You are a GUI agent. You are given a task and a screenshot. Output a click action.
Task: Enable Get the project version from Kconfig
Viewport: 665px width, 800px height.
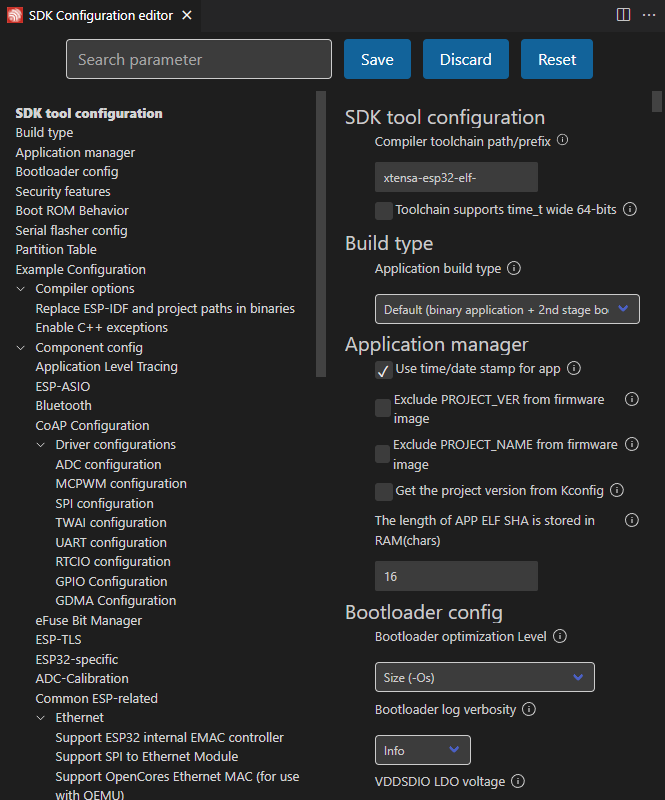pyautogui.click(x=384, y=492)
